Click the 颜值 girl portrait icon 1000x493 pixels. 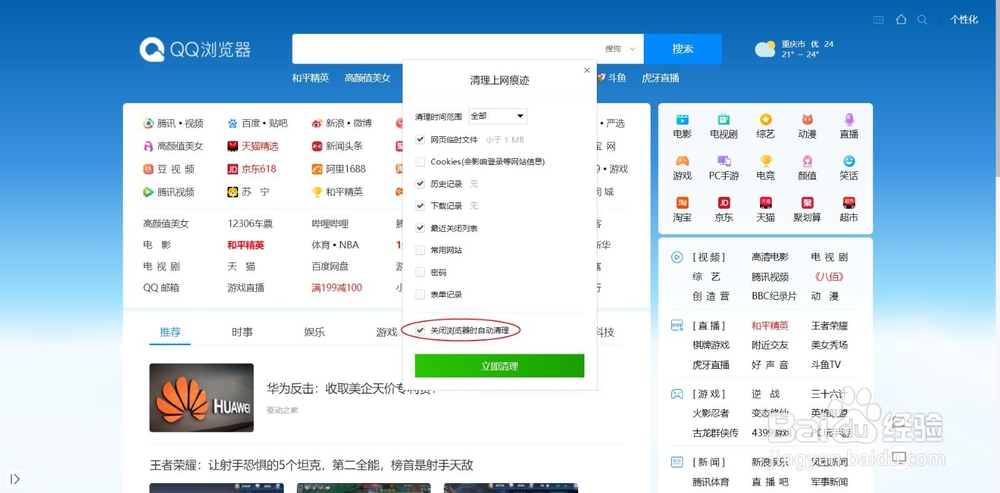(807, 161)
